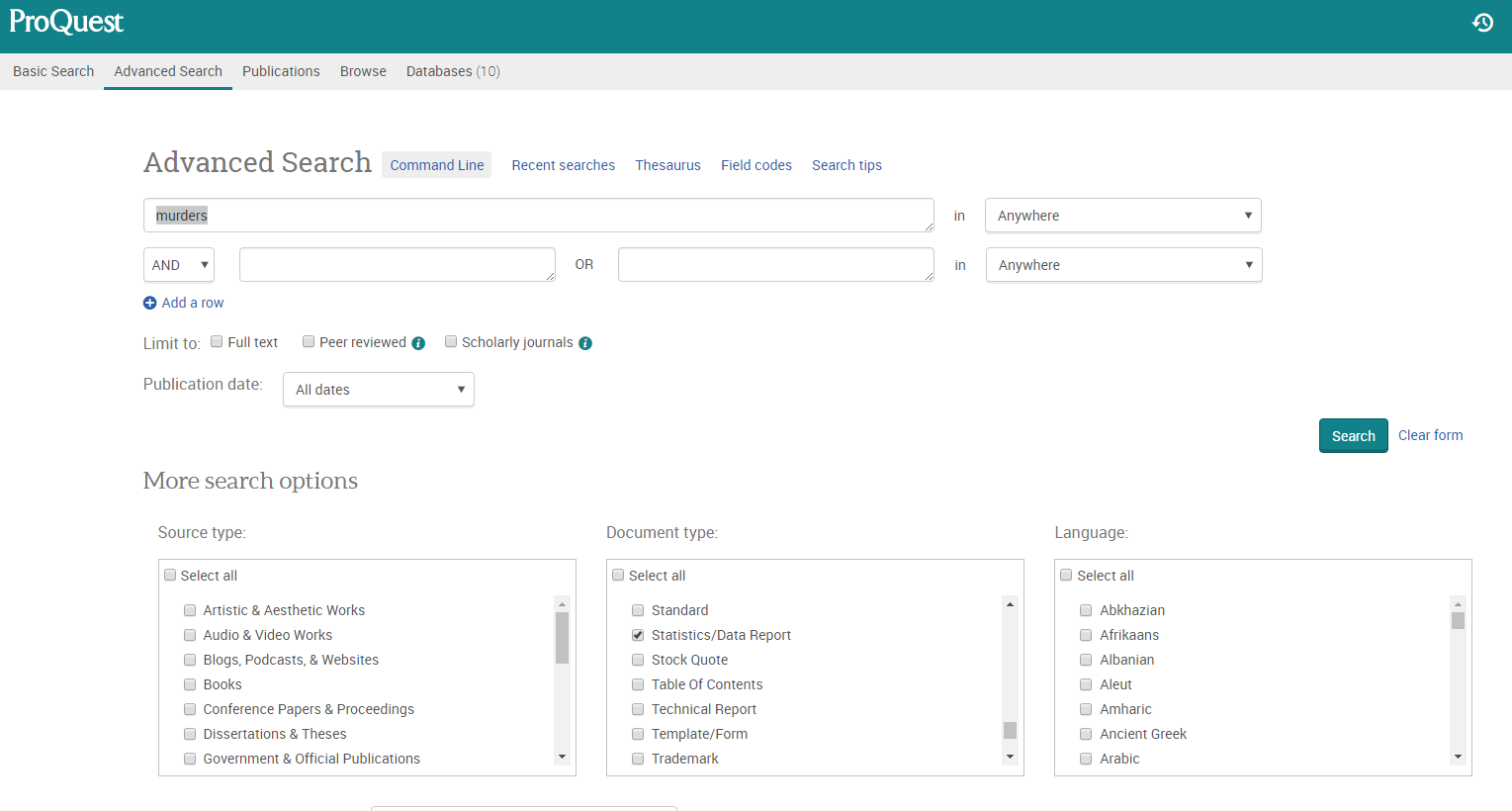1512x811 pixels.
Task: Open Databases (10) tab
Action: tap(453, 71)
